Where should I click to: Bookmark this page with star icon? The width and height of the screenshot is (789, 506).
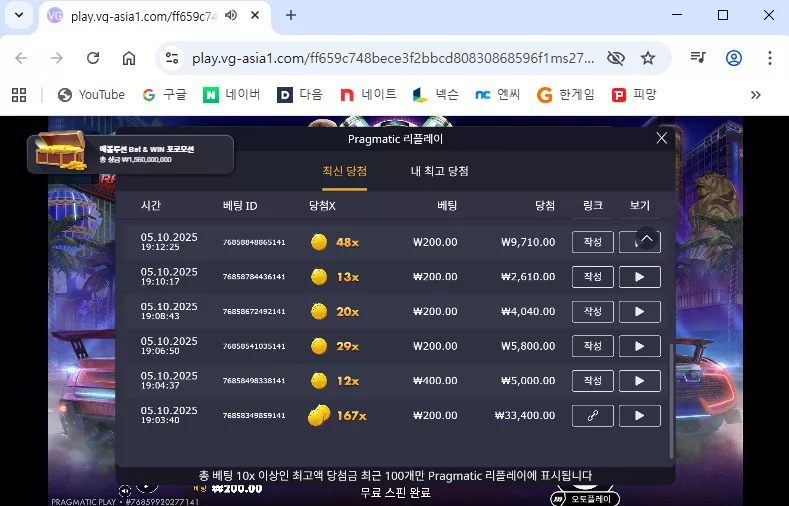tap(648, 58)
